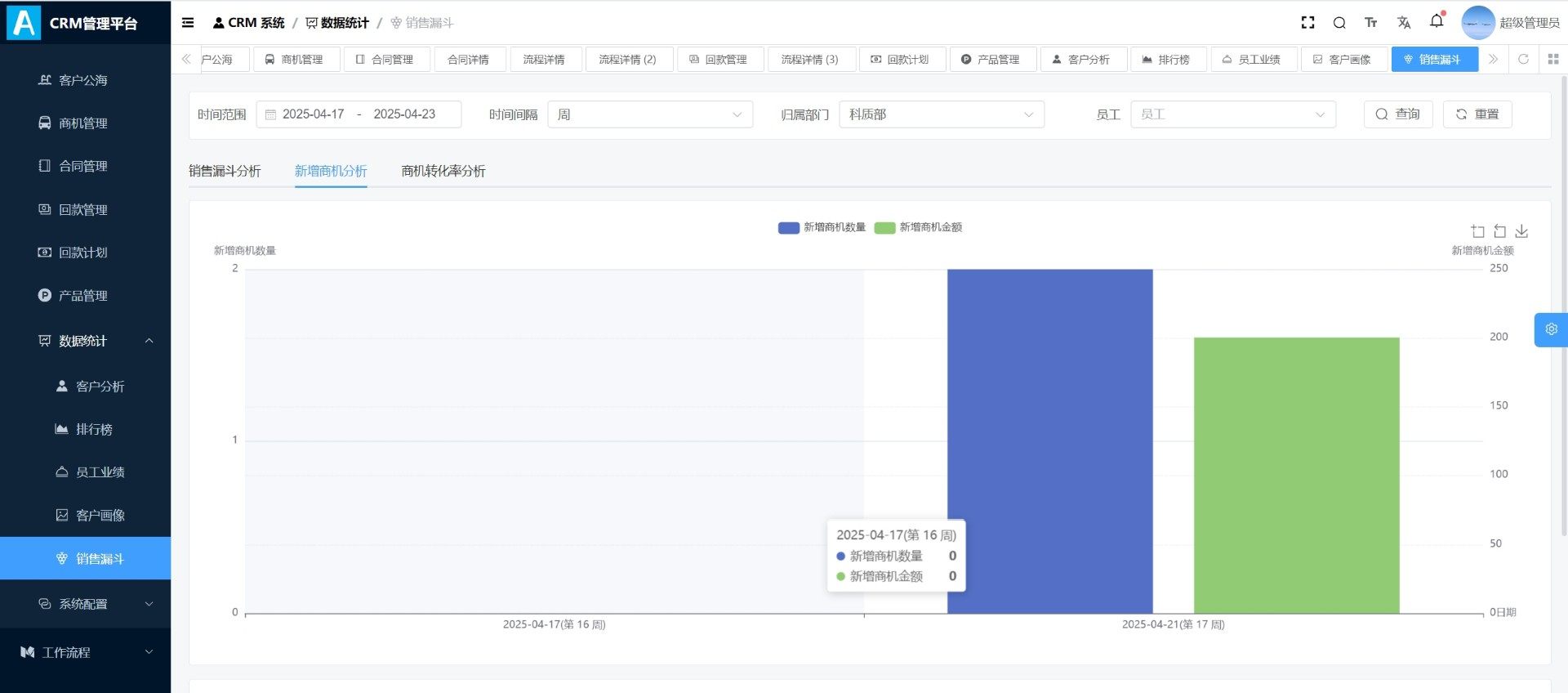This screenshot has width=1568, height=693.
Task: Open the date range calendar picker
Action: coord(270,114)
